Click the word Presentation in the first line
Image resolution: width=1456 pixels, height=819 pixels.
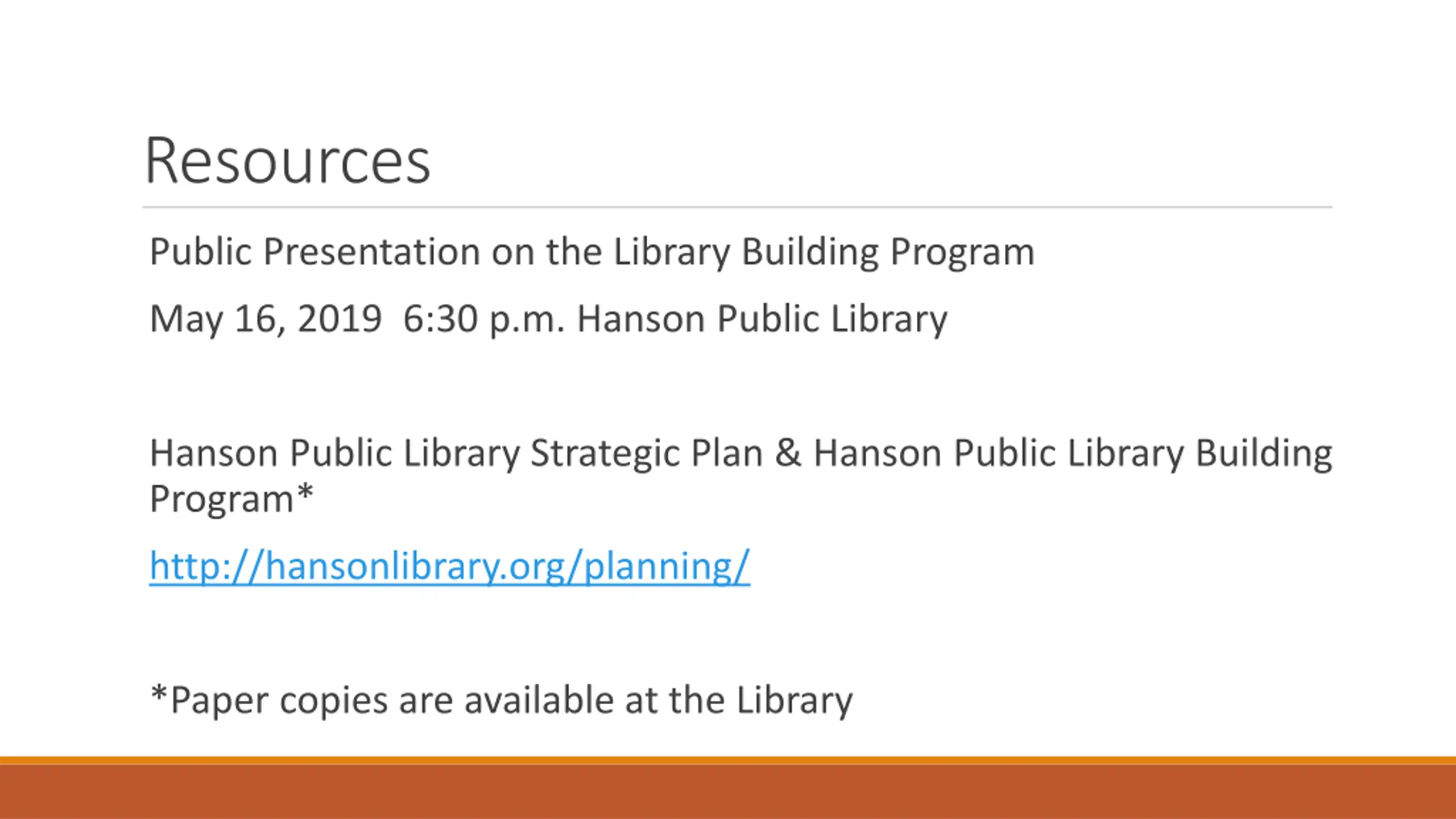(372, 251)
